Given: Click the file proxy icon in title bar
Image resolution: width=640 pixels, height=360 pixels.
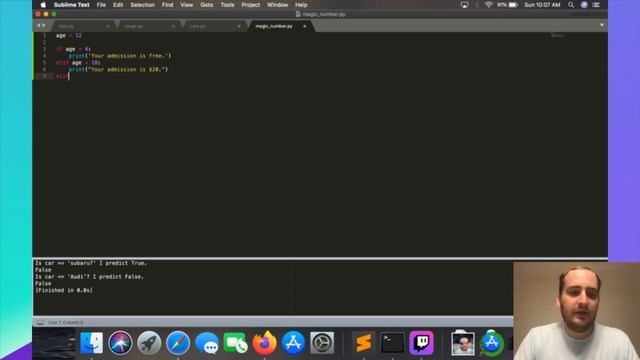Looking at the screenshot, I should pos(298,14).
